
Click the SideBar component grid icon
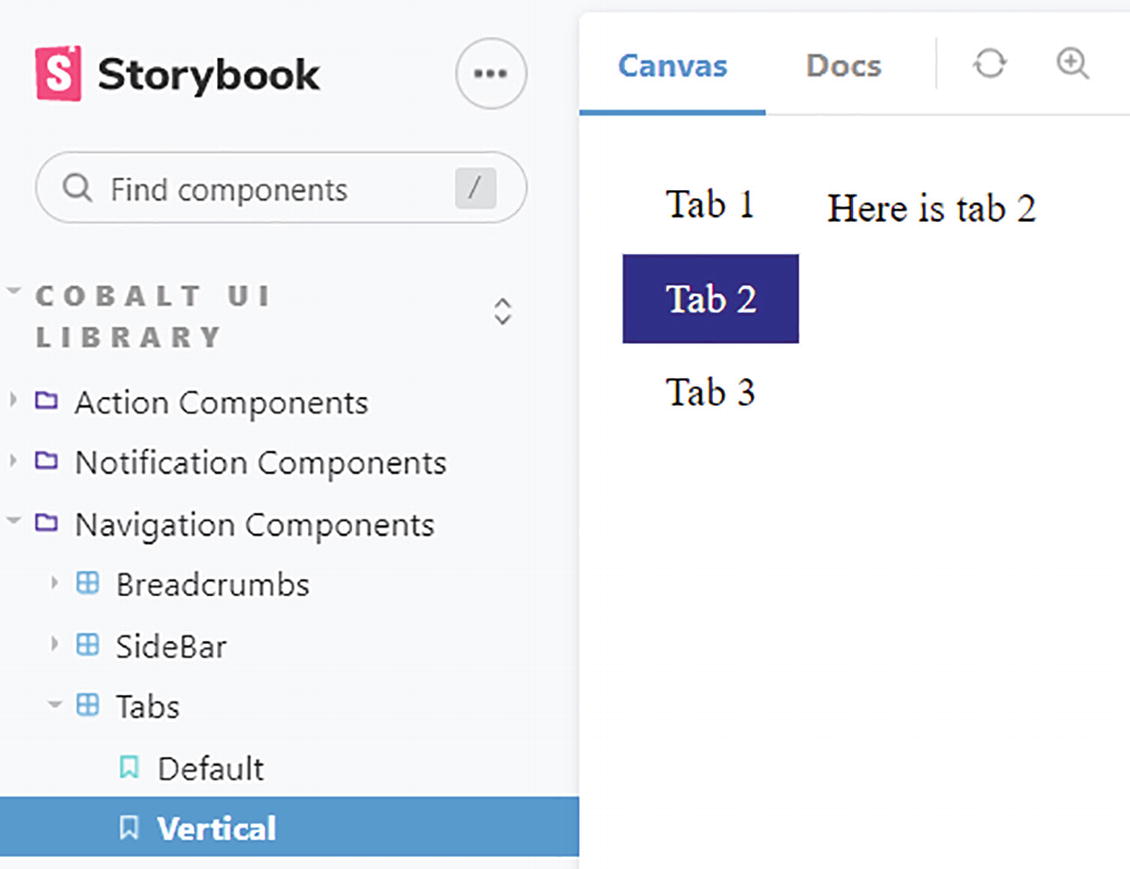coord(88,646)
